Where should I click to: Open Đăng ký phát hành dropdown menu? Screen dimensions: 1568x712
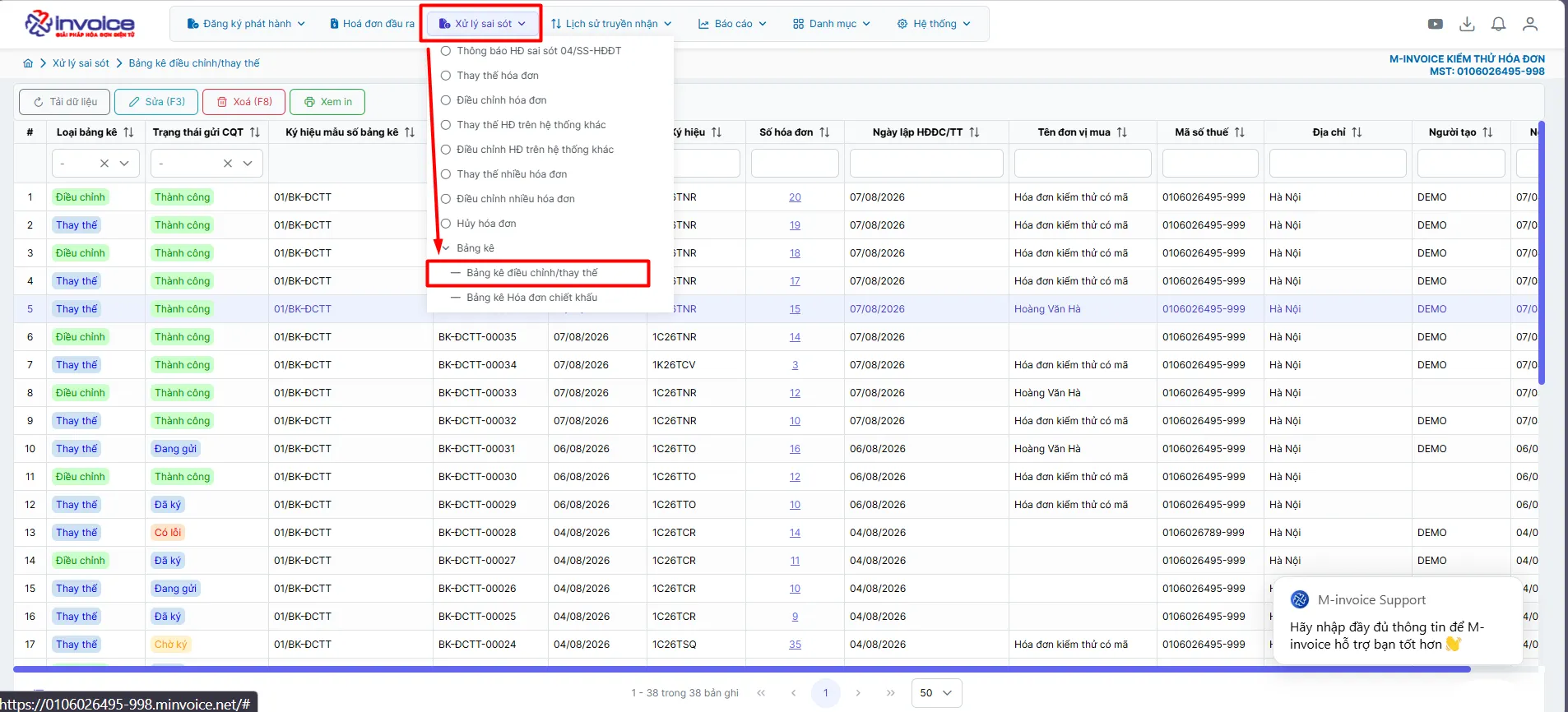coord(246,24)
